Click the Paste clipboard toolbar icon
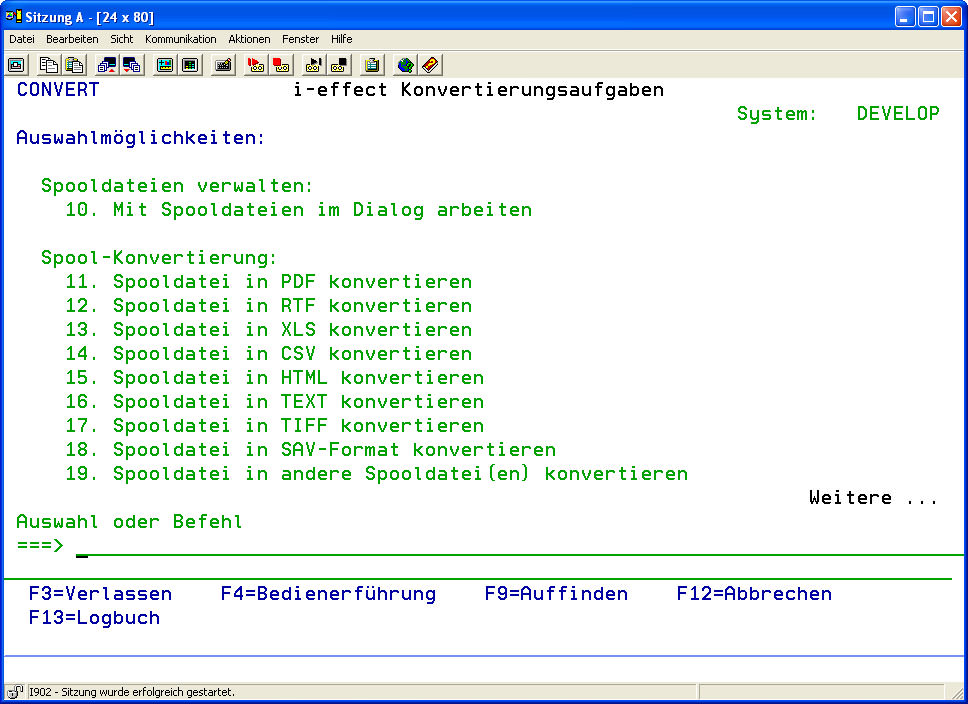Viewport: 968px width, 704px height. click(75, 65)
